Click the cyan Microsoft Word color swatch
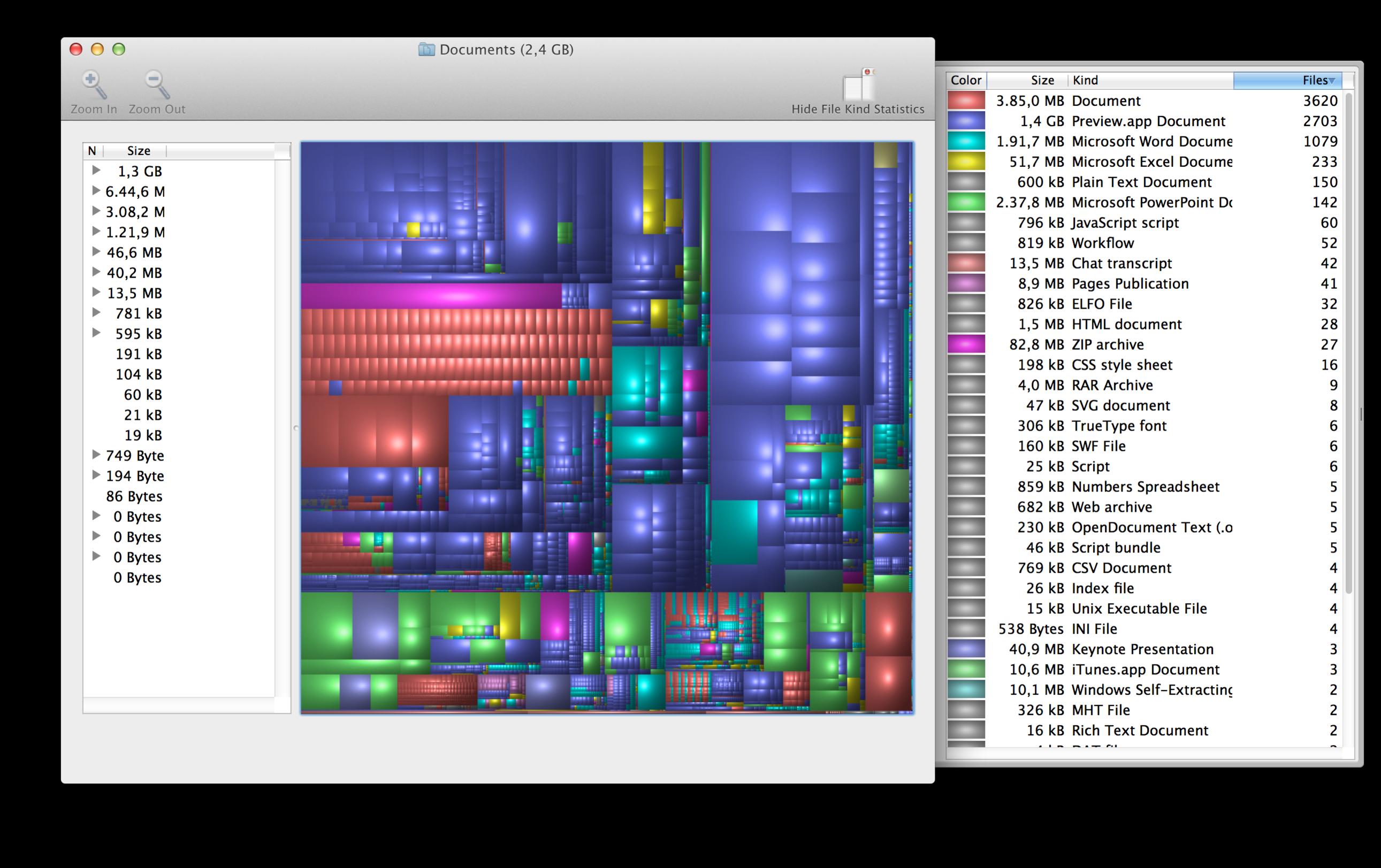 click(x=966, y=142)
